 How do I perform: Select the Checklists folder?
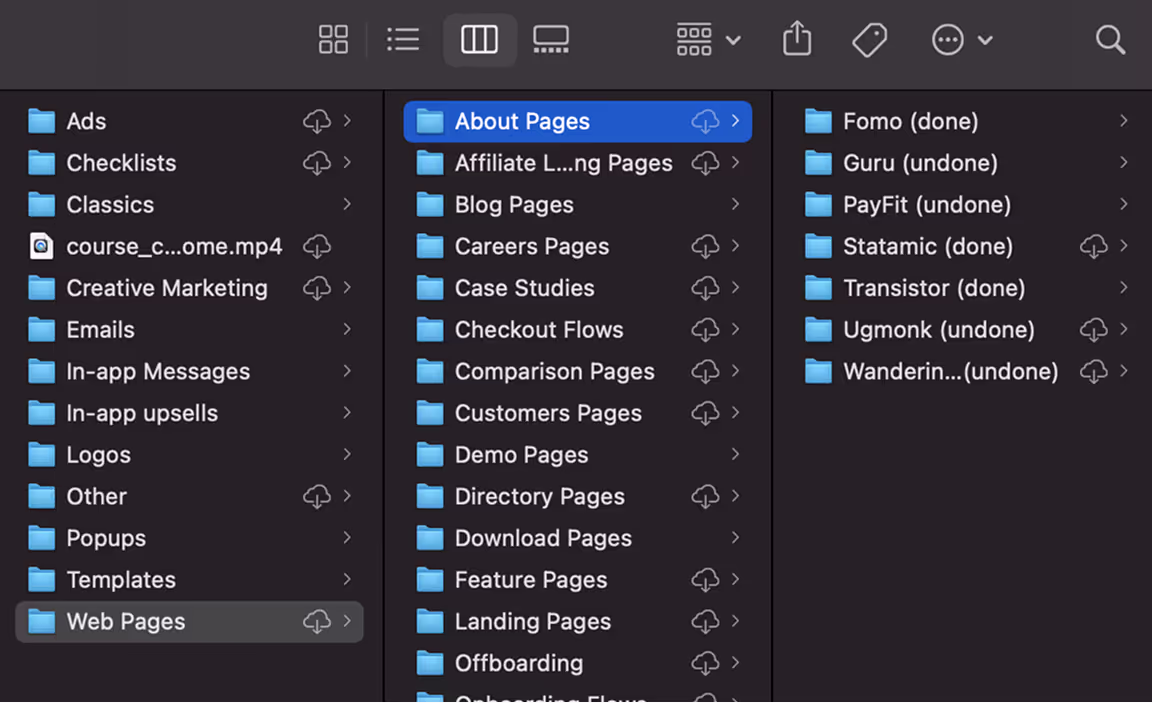click(x=190, y=163)
